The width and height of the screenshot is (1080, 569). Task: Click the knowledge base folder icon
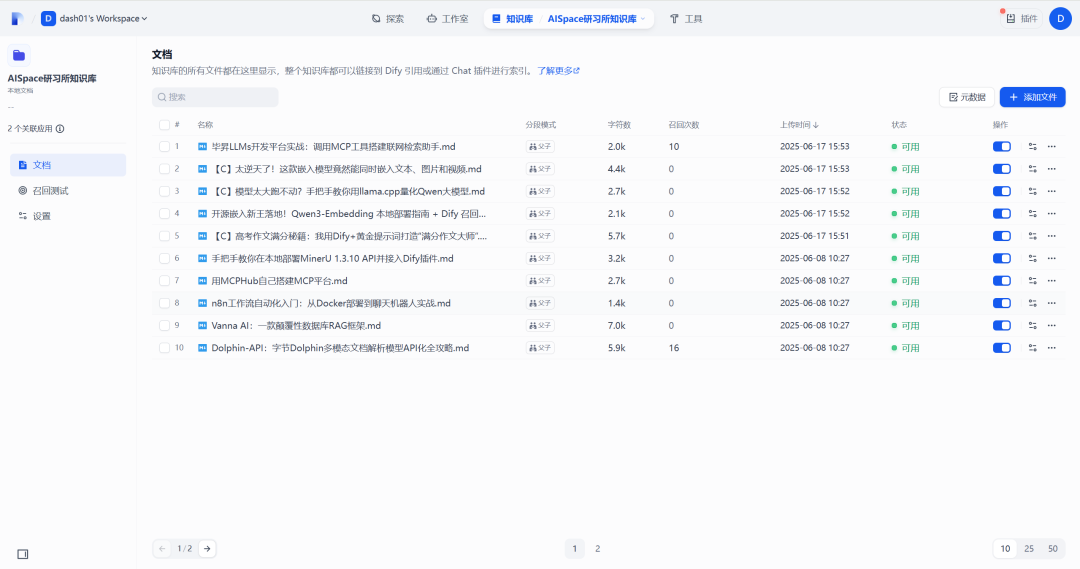19,55
